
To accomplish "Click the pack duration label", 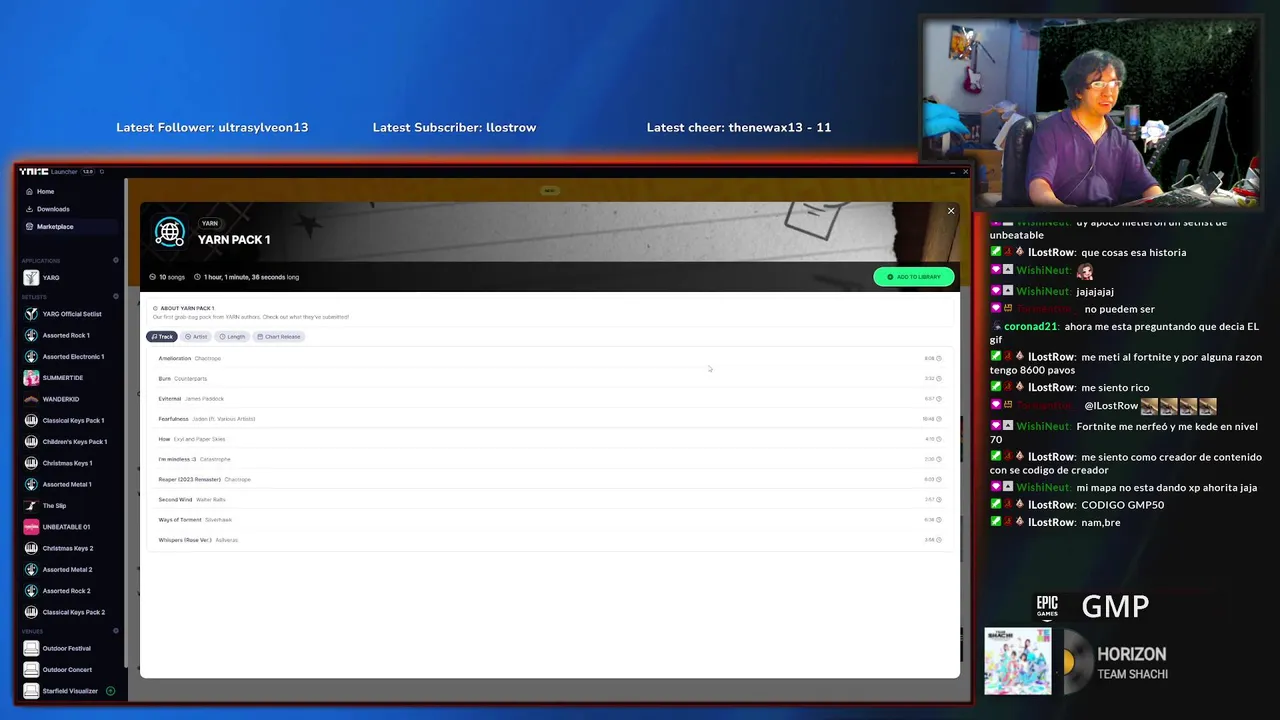I will (247, 277).
